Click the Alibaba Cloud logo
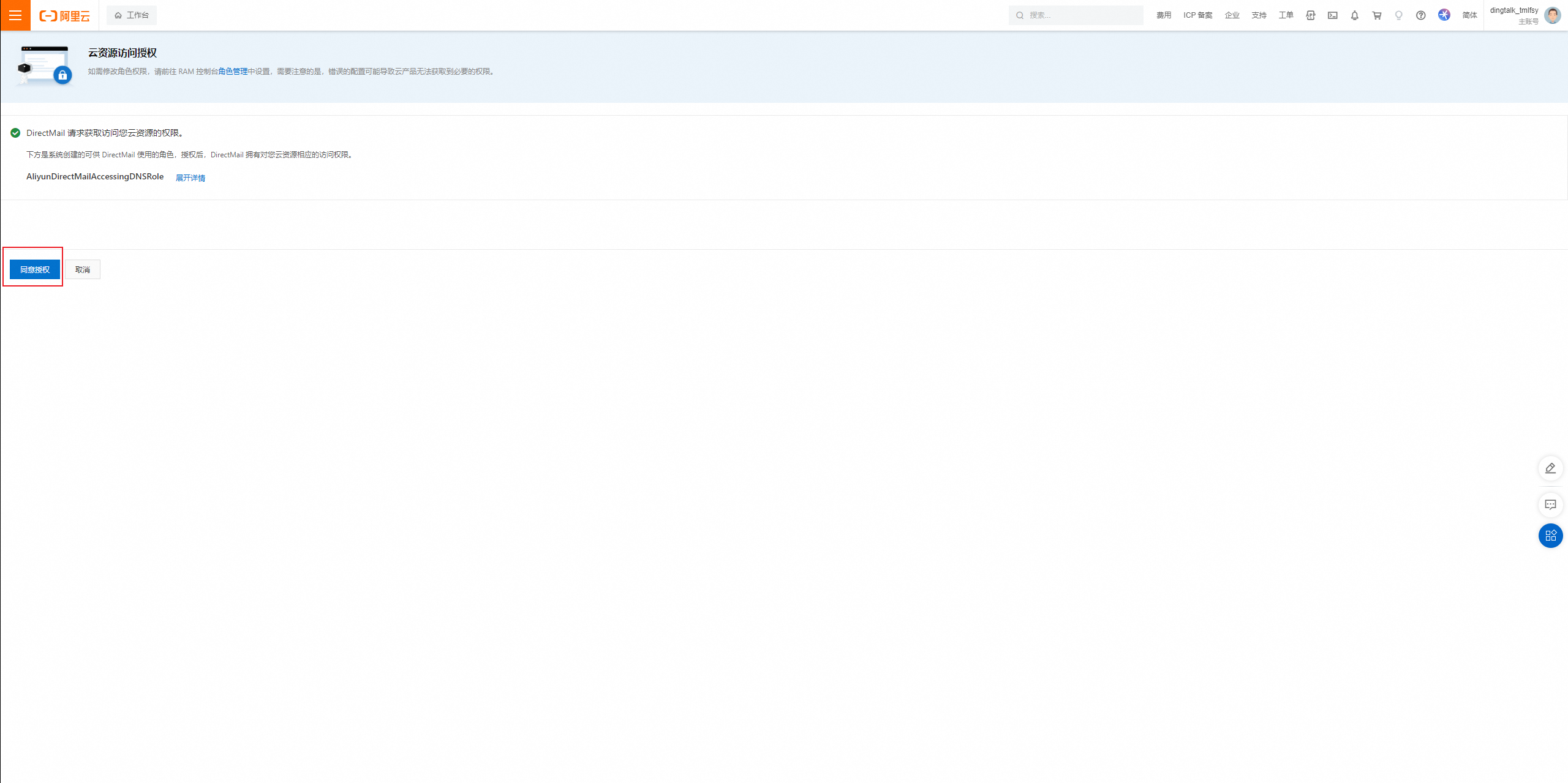This screenshot has height=783, width=1568. point(64,16)
